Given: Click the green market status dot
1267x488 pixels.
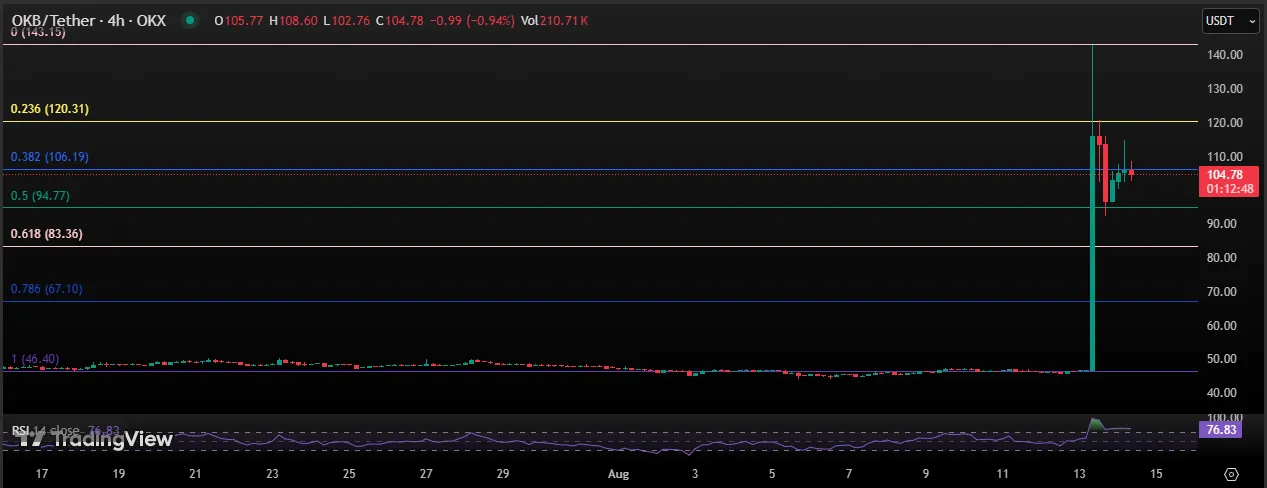Looking at the screenshot, I should 189,18.
